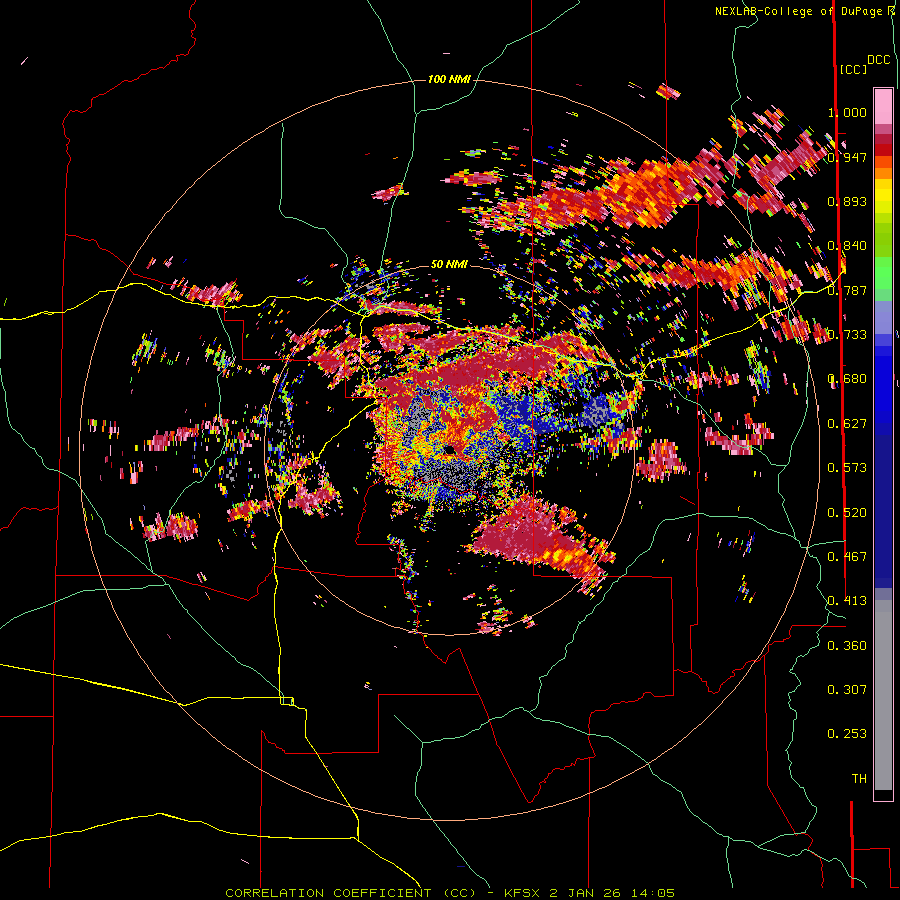
Task: Select the 0.307 scale value
Action: tap(847, 689)
